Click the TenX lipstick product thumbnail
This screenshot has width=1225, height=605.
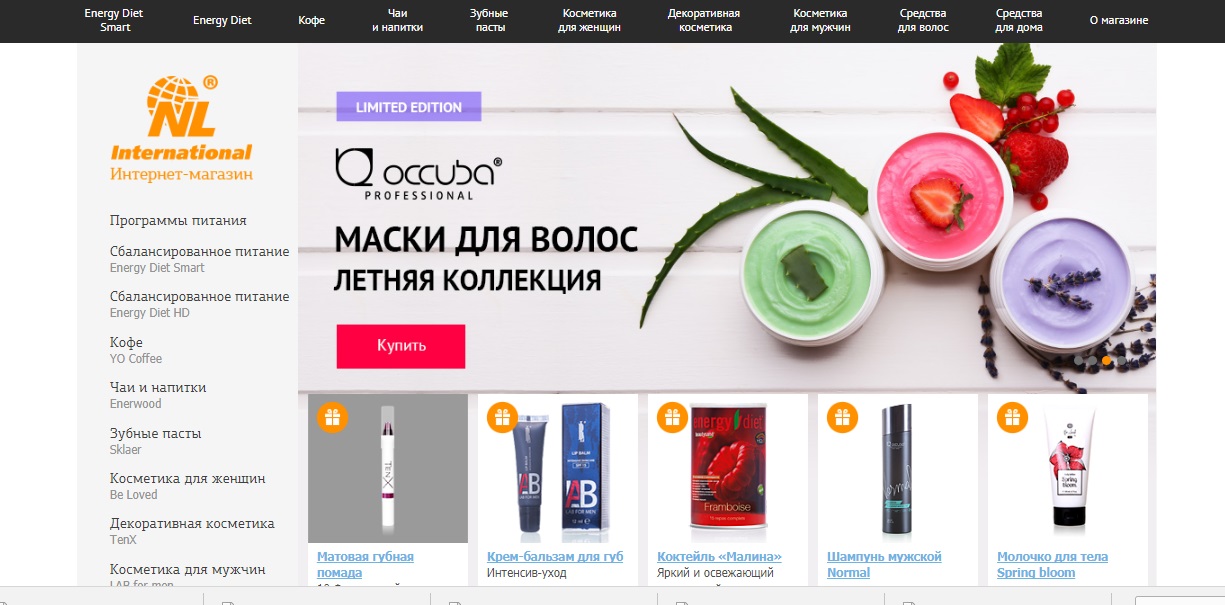coord(388,468)
